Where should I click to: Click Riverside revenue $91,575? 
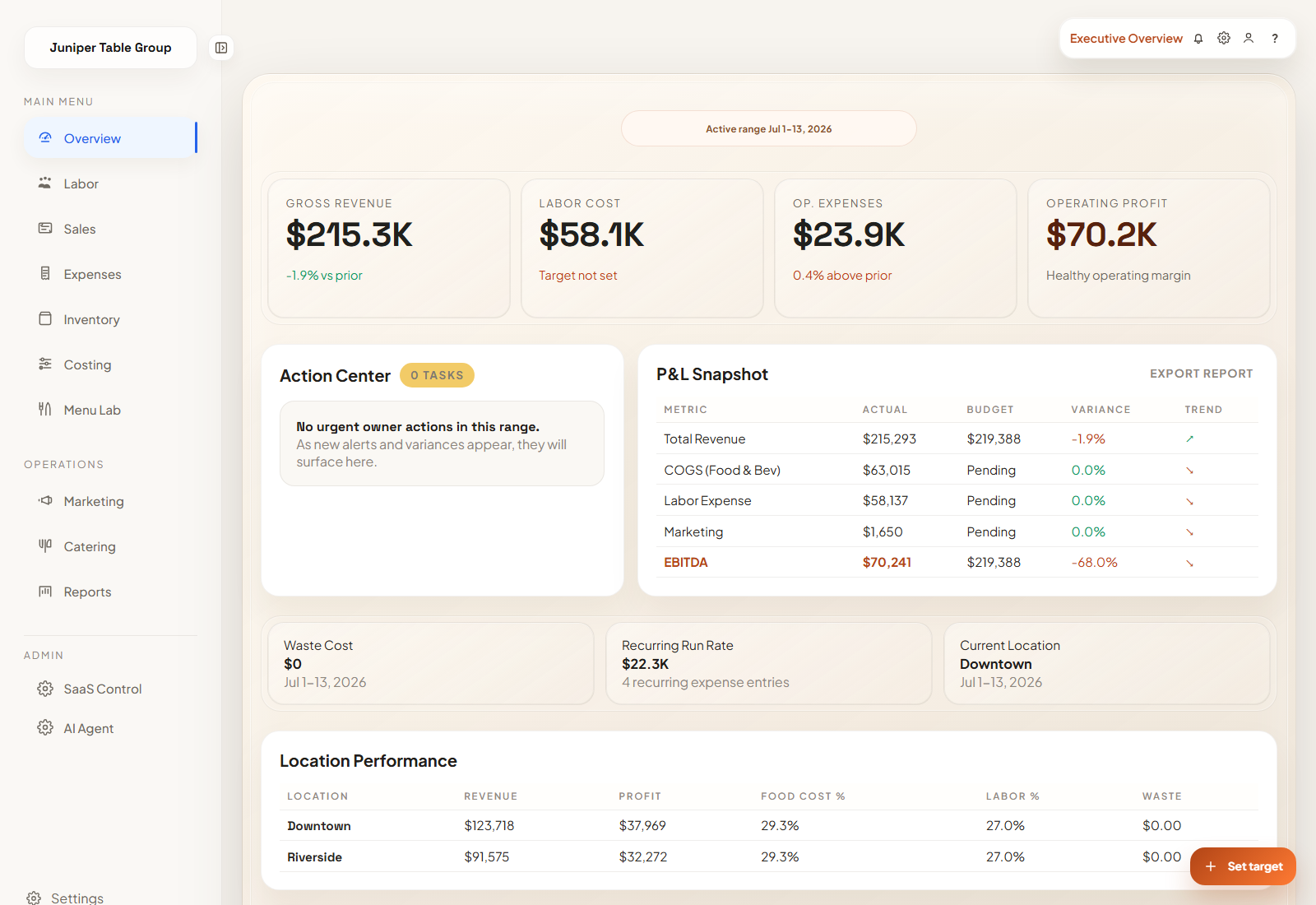pyautogui.click(x=487, y=857)
